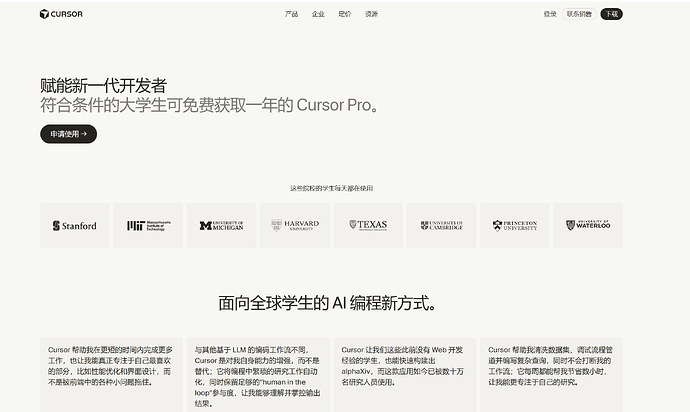
Task: Select the Harvard University logo card
Action: tap(295, 225)
